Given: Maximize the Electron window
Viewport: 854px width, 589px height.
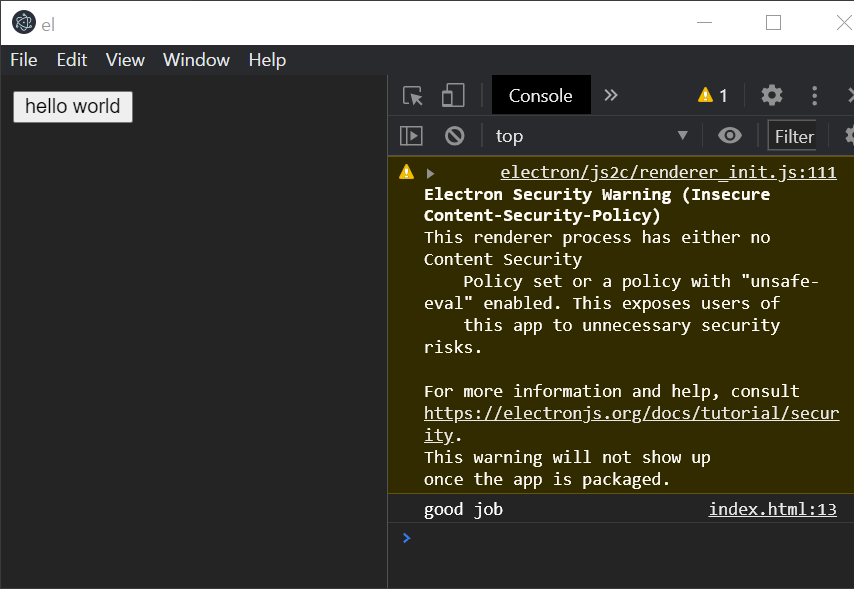Looking at the screenshot, I should [x=773, y=23].
